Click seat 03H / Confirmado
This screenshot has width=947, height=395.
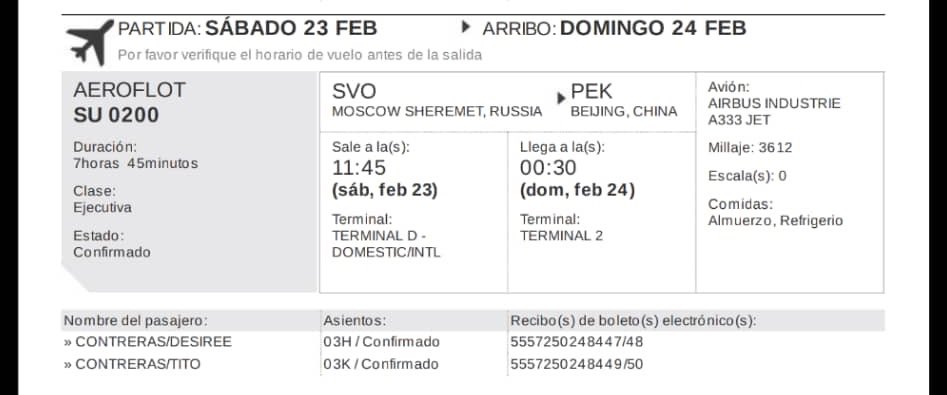tap(381, 342)
